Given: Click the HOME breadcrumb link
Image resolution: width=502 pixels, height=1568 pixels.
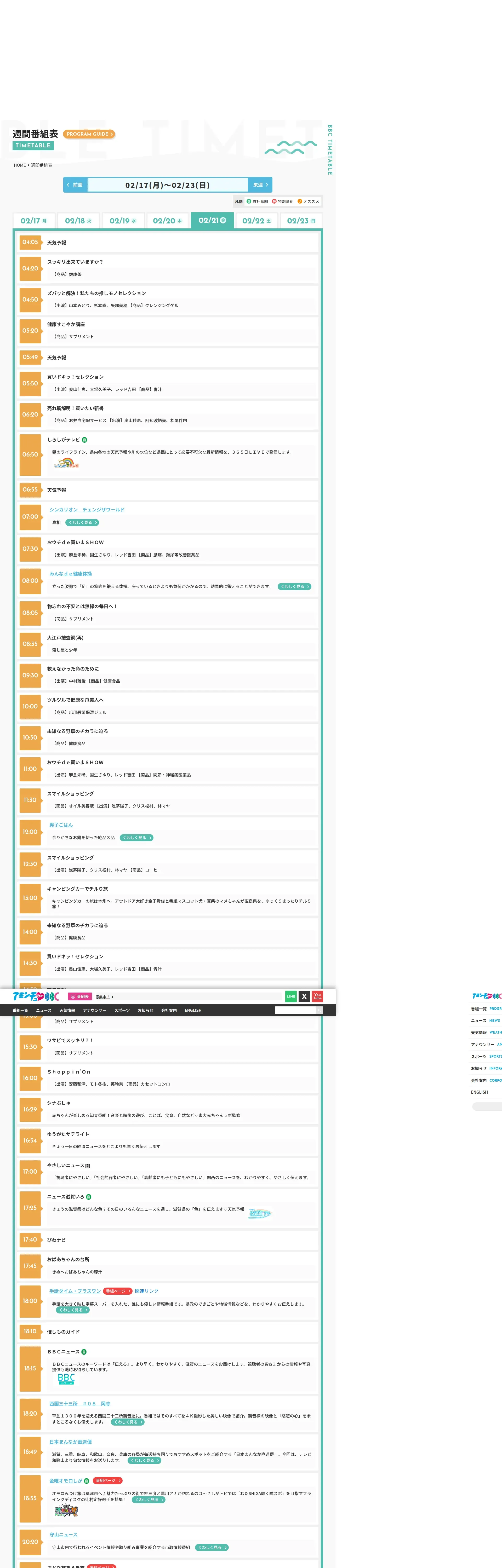Looking at the screenshot, I should (x=20, y=165).
